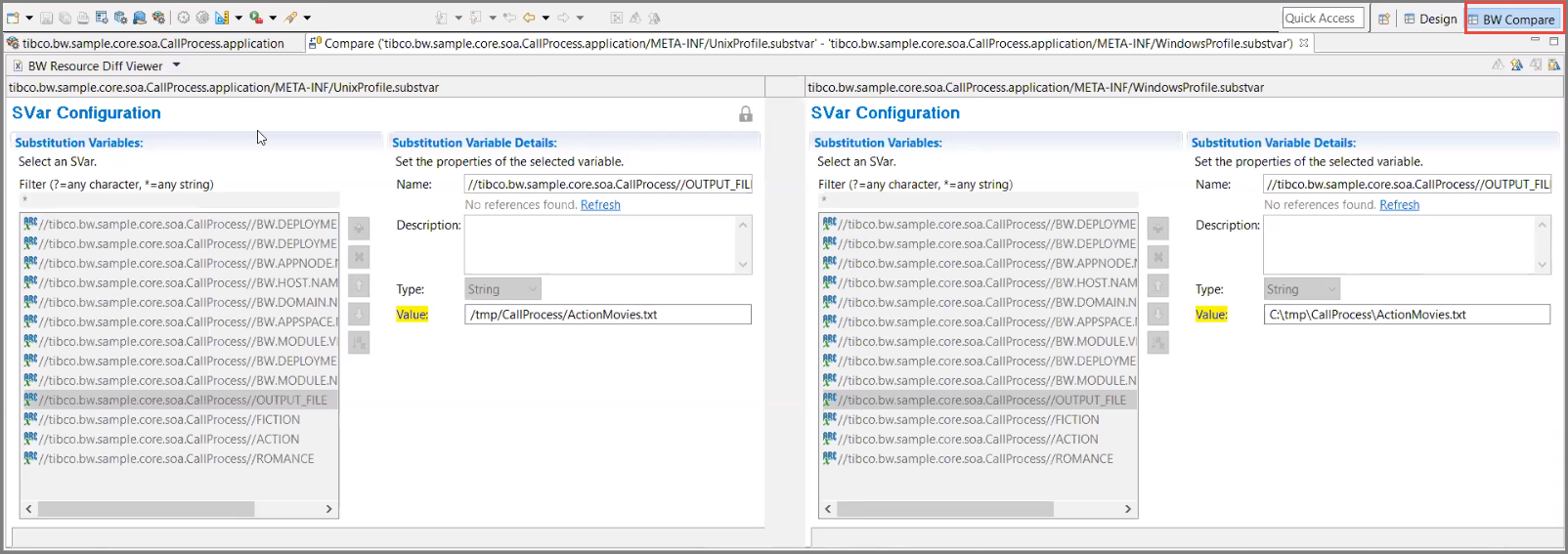
Task: Click the Previous Annotation toolbar icon
Action: [475, 18]
